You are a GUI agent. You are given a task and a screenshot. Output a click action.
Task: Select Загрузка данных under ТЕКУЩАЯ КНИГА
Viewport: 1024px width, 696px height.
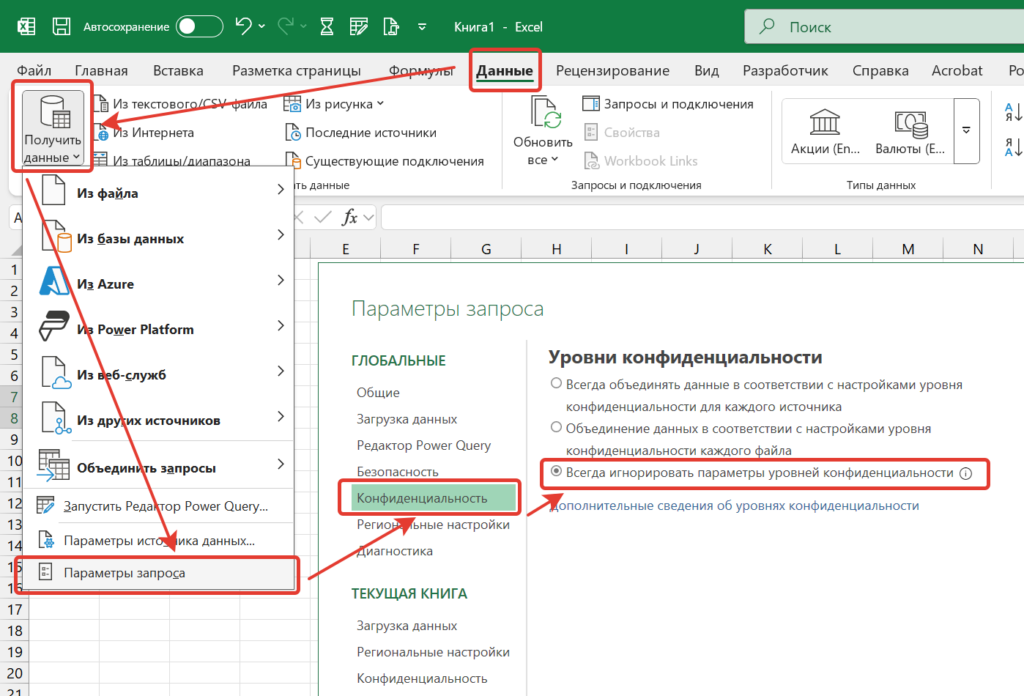[406, 625]
